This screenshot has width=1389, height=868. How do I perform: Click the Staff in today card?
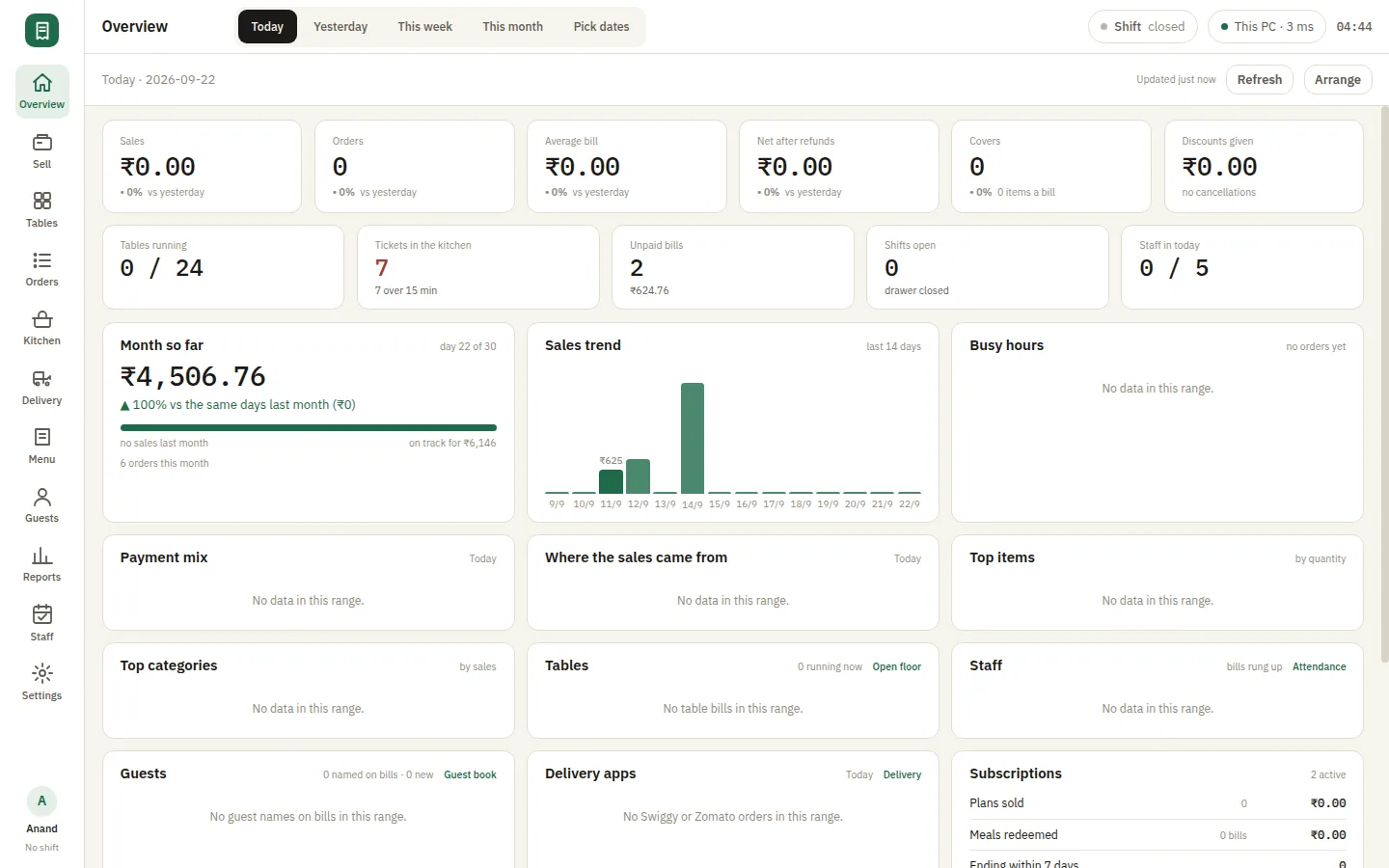[x=1241, y=267]
